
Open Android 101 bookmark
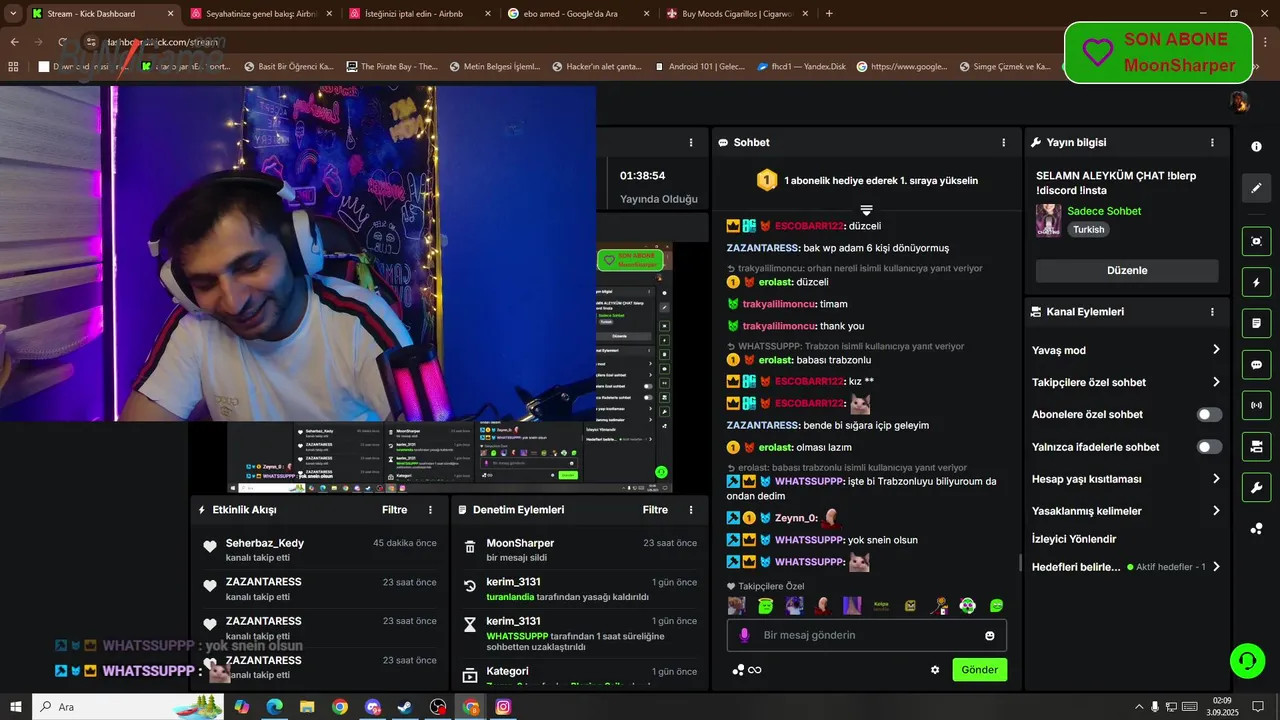point(700,67)
